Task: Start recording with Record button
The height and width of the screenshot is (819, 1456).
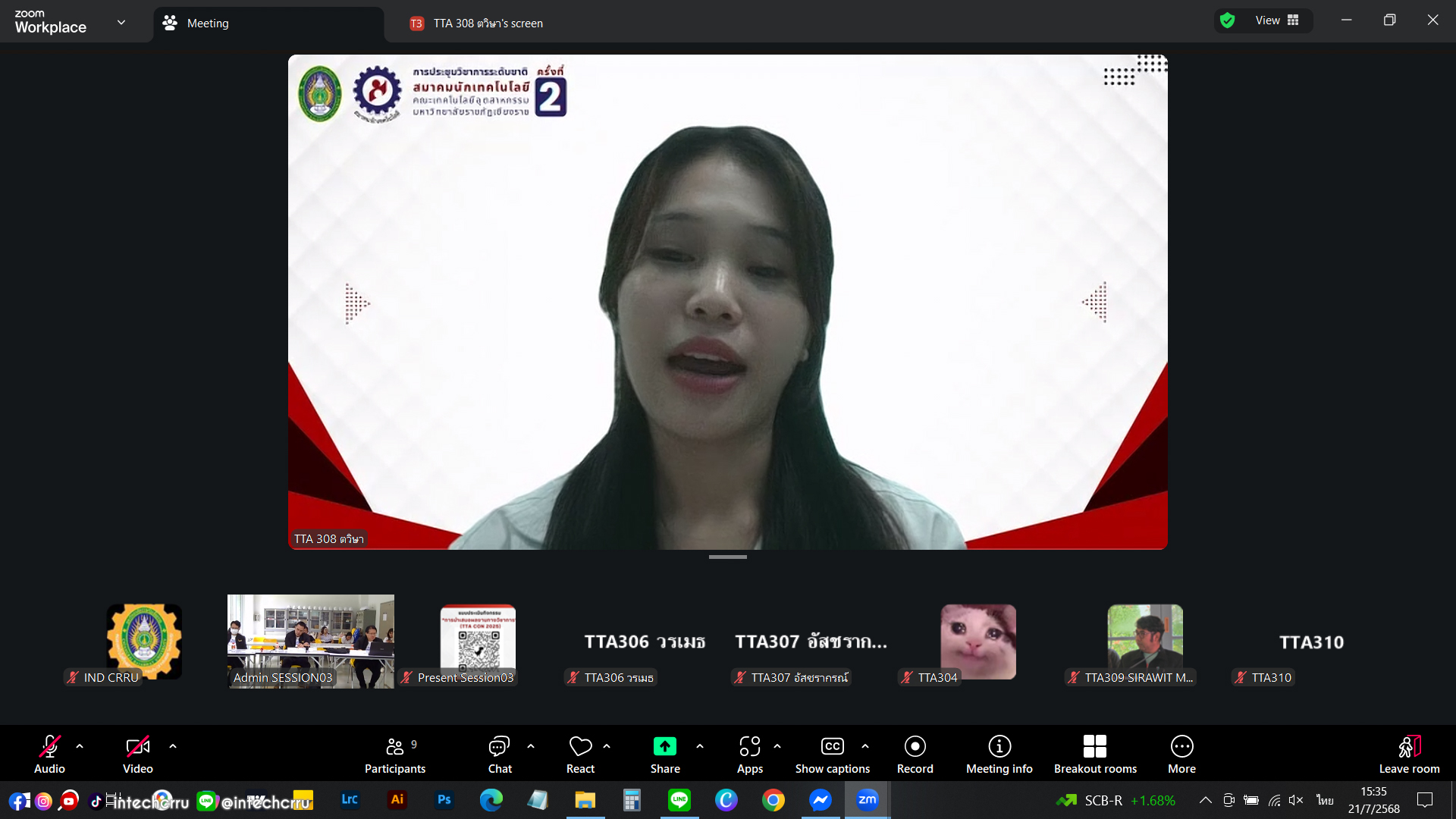Action: tap(915, 755)
